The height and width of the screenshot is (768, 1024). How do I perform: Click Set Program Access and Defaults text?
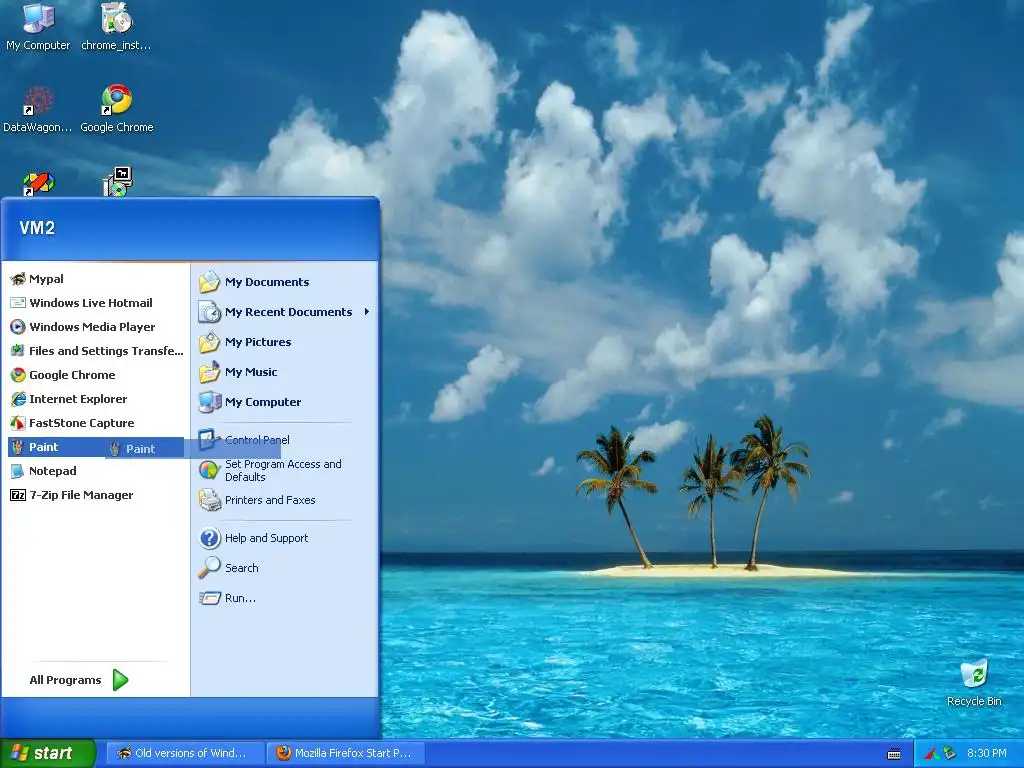[283, 470]
